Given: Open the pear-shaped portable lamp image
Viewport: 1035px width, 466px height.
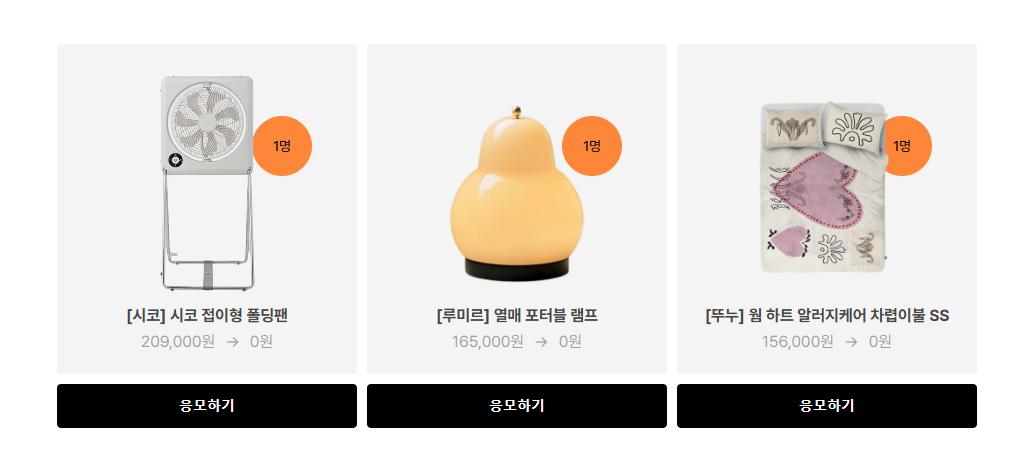Looking at the screenshot, I should coord(517,193).
